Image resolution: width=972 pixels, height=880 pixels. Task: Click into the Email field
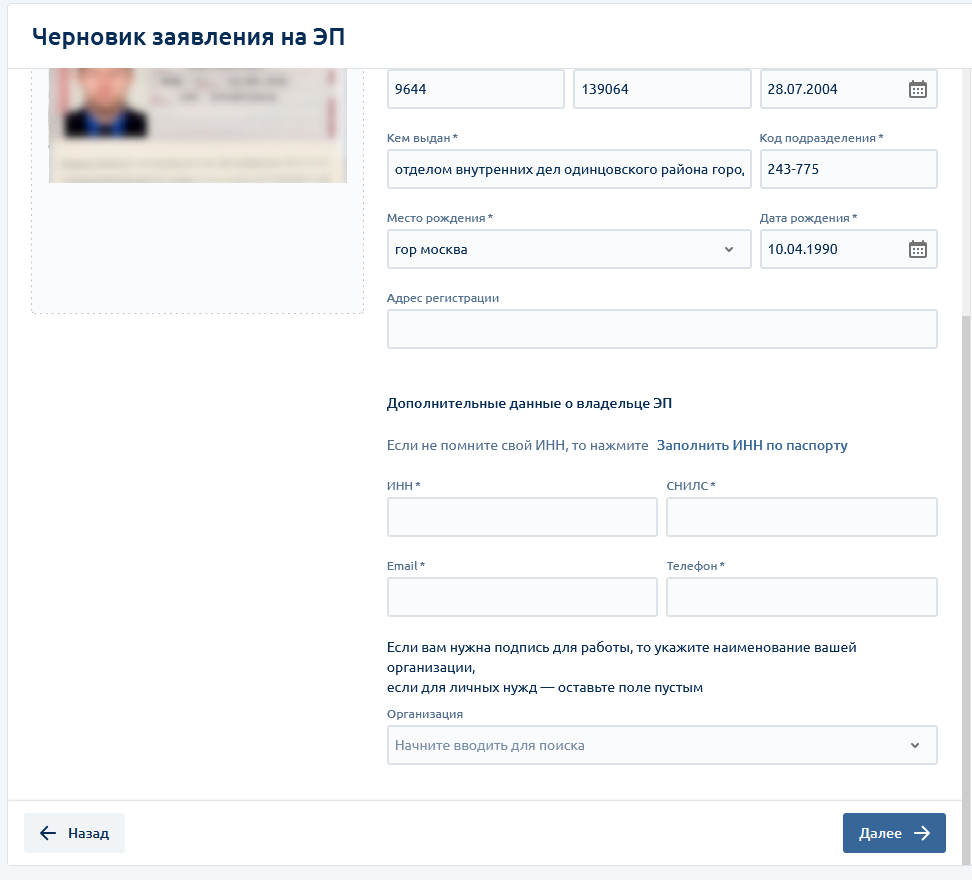coord(522,597)
